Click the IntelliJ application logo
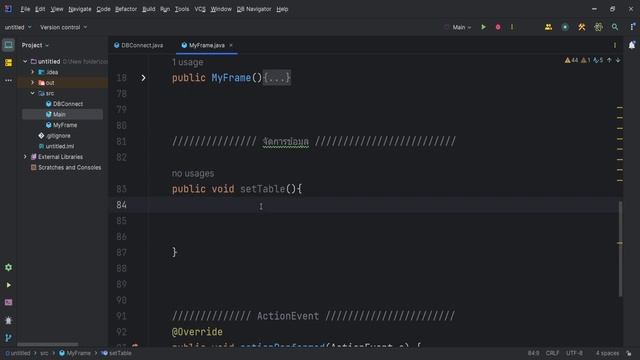The height and width of the screenshot is (360, 640). pos(8,9)
